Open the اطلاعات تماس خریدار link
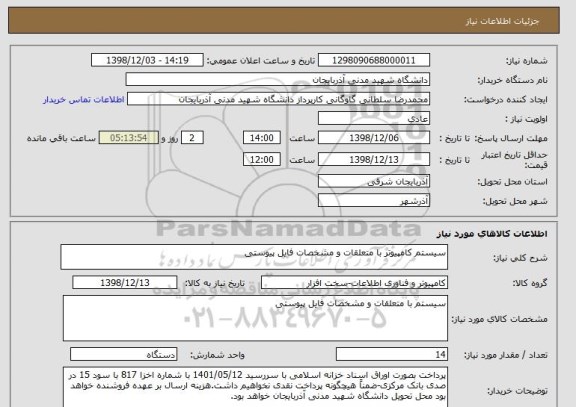The width and height of the screenshot is (576, 407). [84, 100]
